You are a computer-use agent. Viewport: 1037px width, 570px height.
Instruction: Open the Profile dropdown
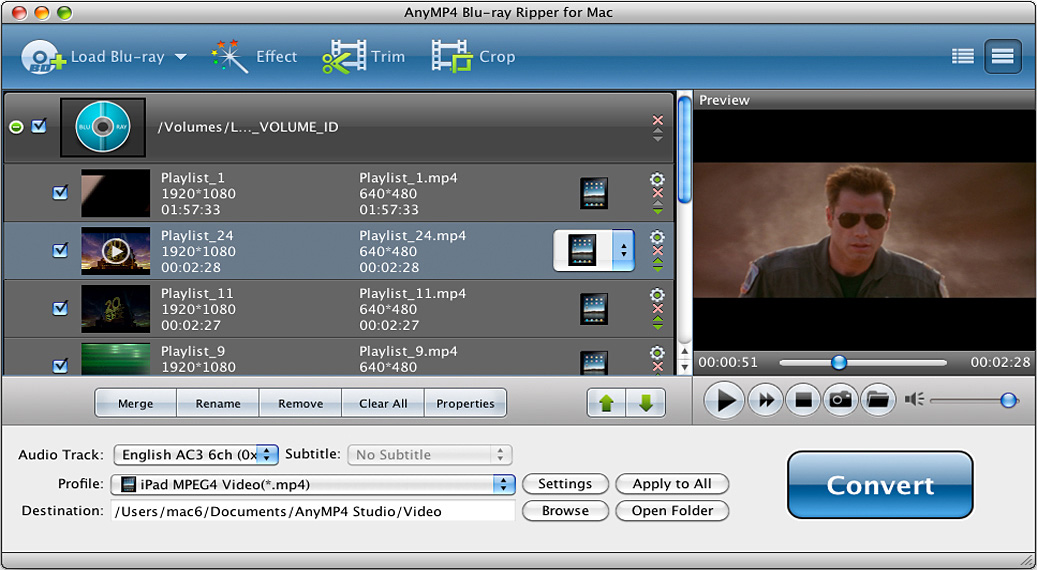click(313, 485)
